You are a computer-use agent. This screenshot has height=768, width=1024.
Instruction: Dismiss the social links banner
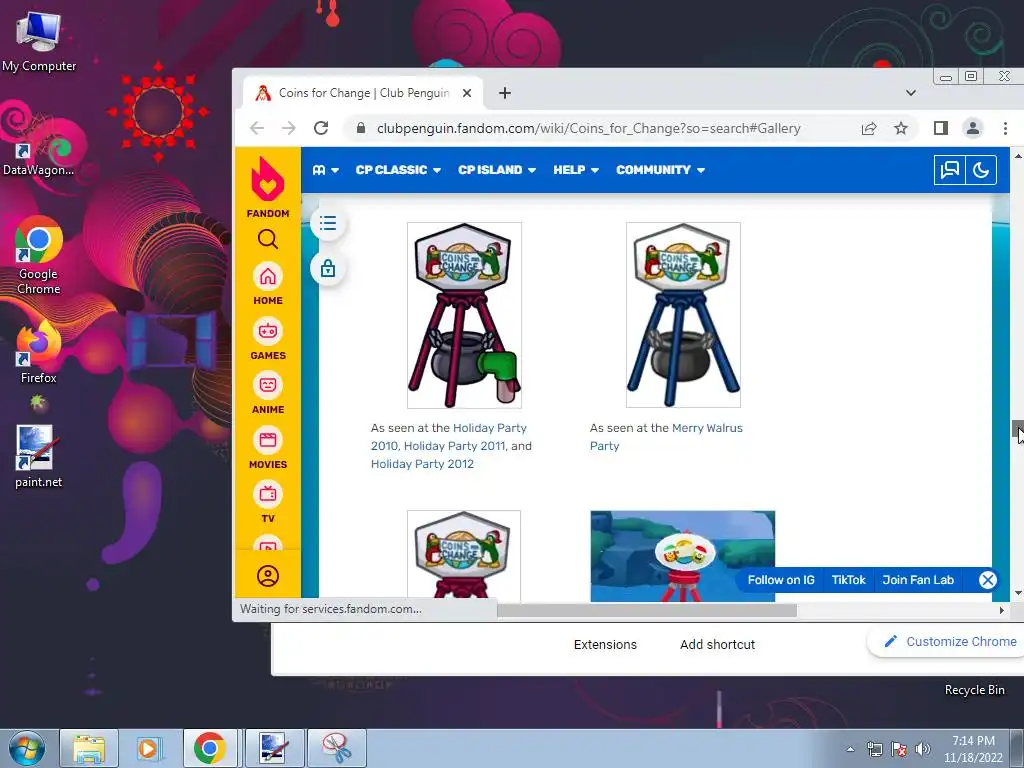pyautogui.click(x=987, y=580)
